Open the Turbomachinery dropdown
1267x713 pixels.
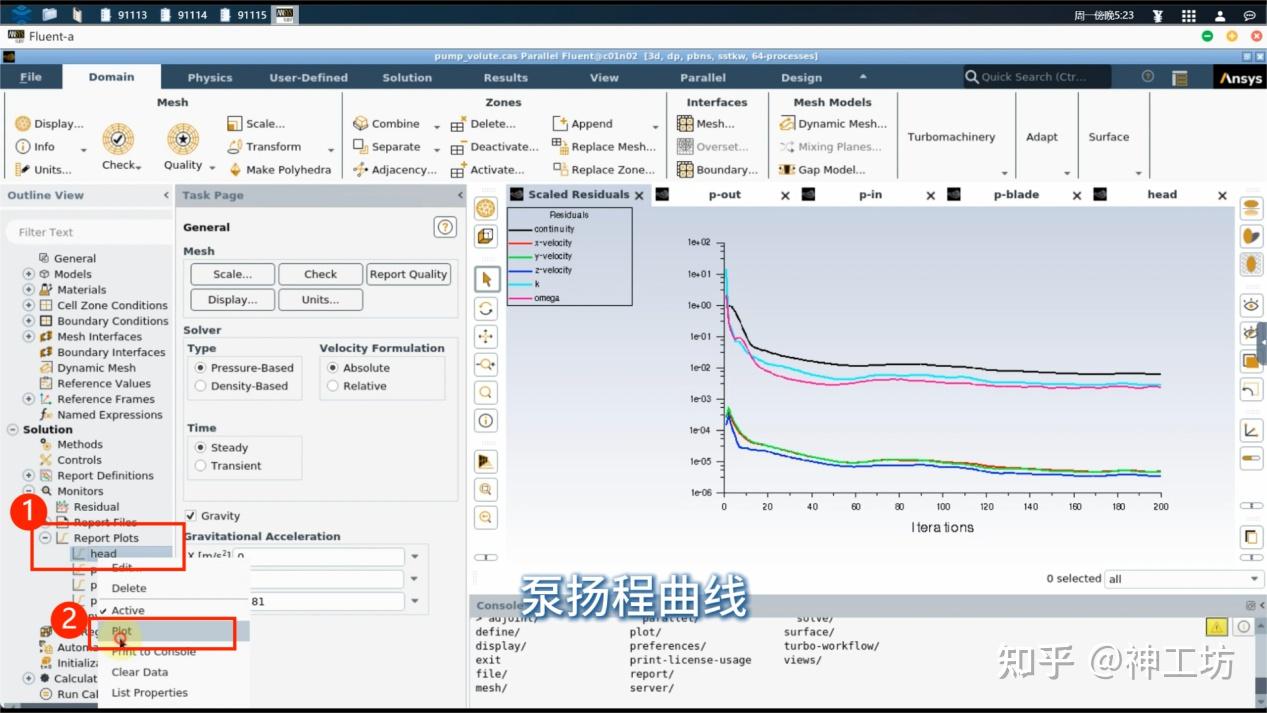[1004, 172]
